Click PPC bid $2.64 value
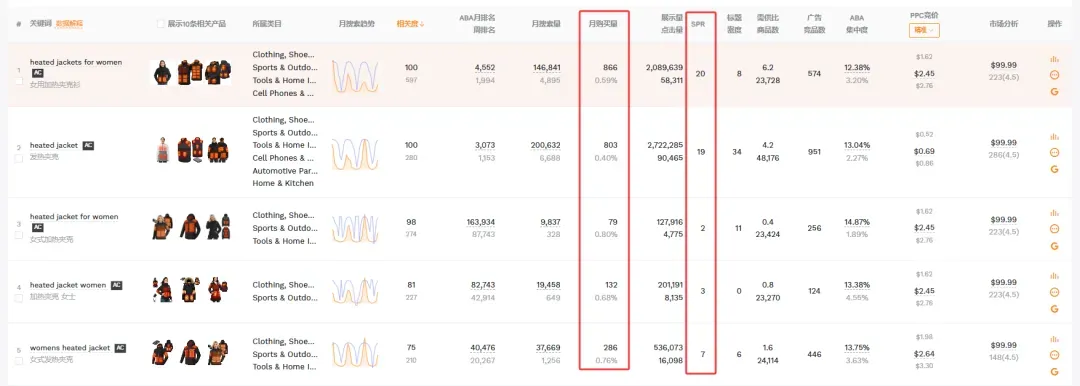Screen dimensions: 1080x386 pos(924,354)
